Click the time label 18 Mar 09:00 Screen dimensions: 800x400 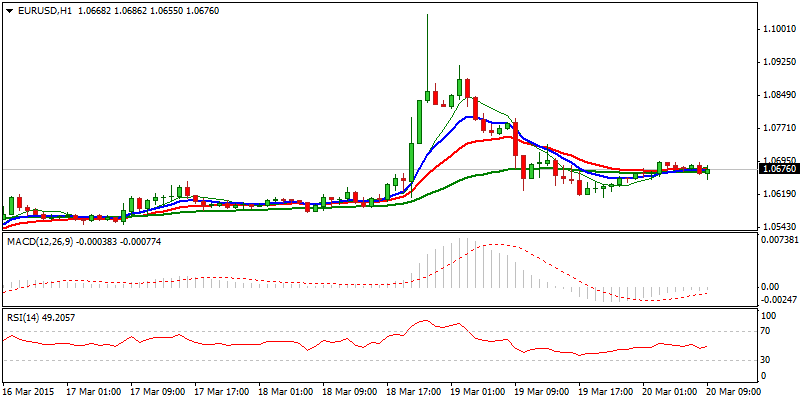pyautogui.click(x=350, y=390)
